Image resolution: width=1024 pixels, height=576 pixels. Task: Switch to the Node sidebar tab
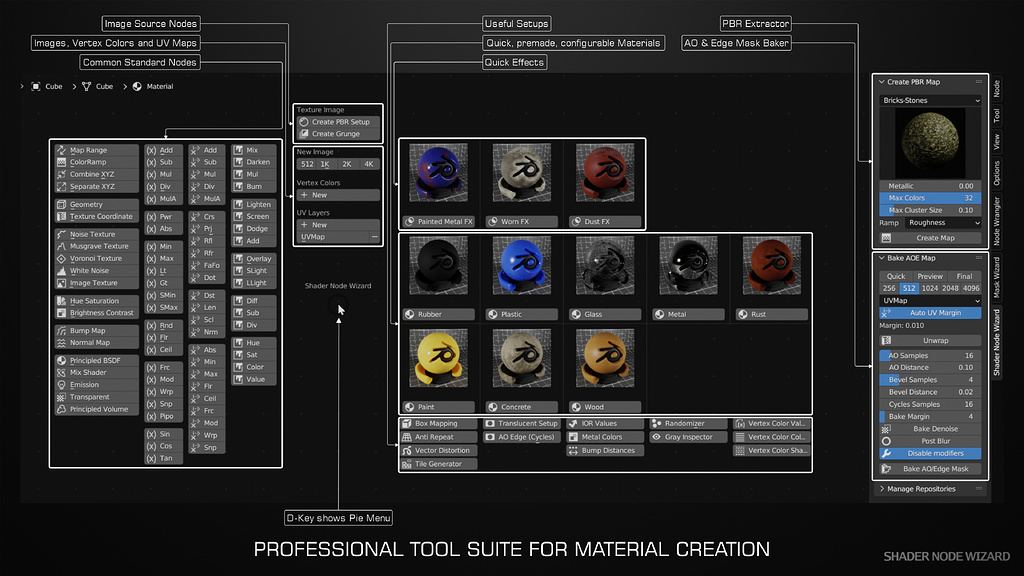point(997,89)
